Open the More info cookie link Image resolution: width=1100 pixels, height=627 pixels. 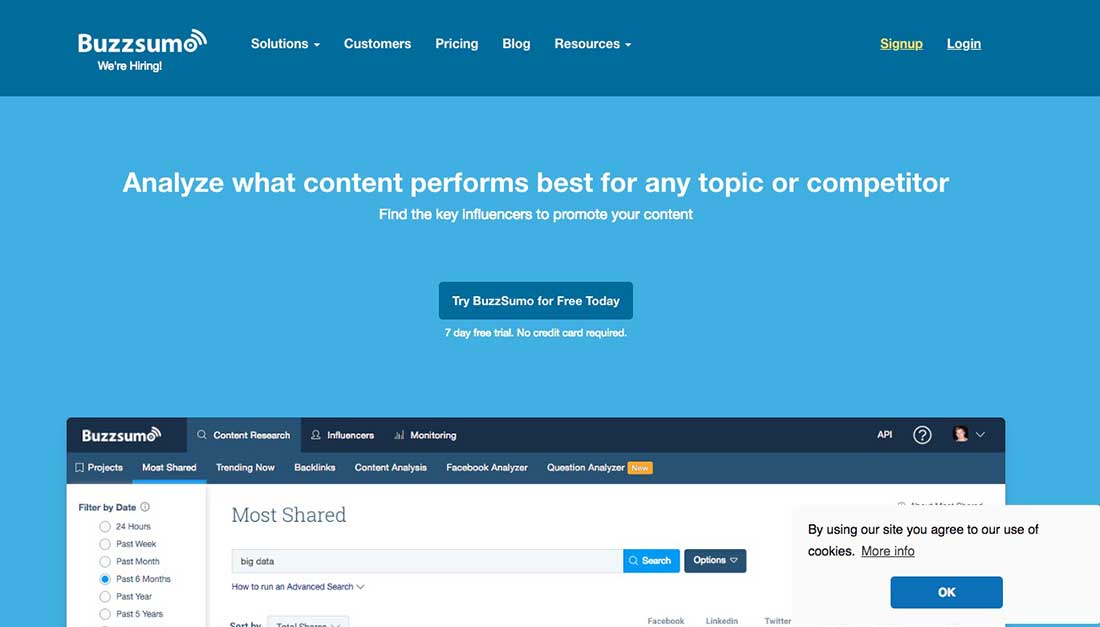[x=887, y=551]
